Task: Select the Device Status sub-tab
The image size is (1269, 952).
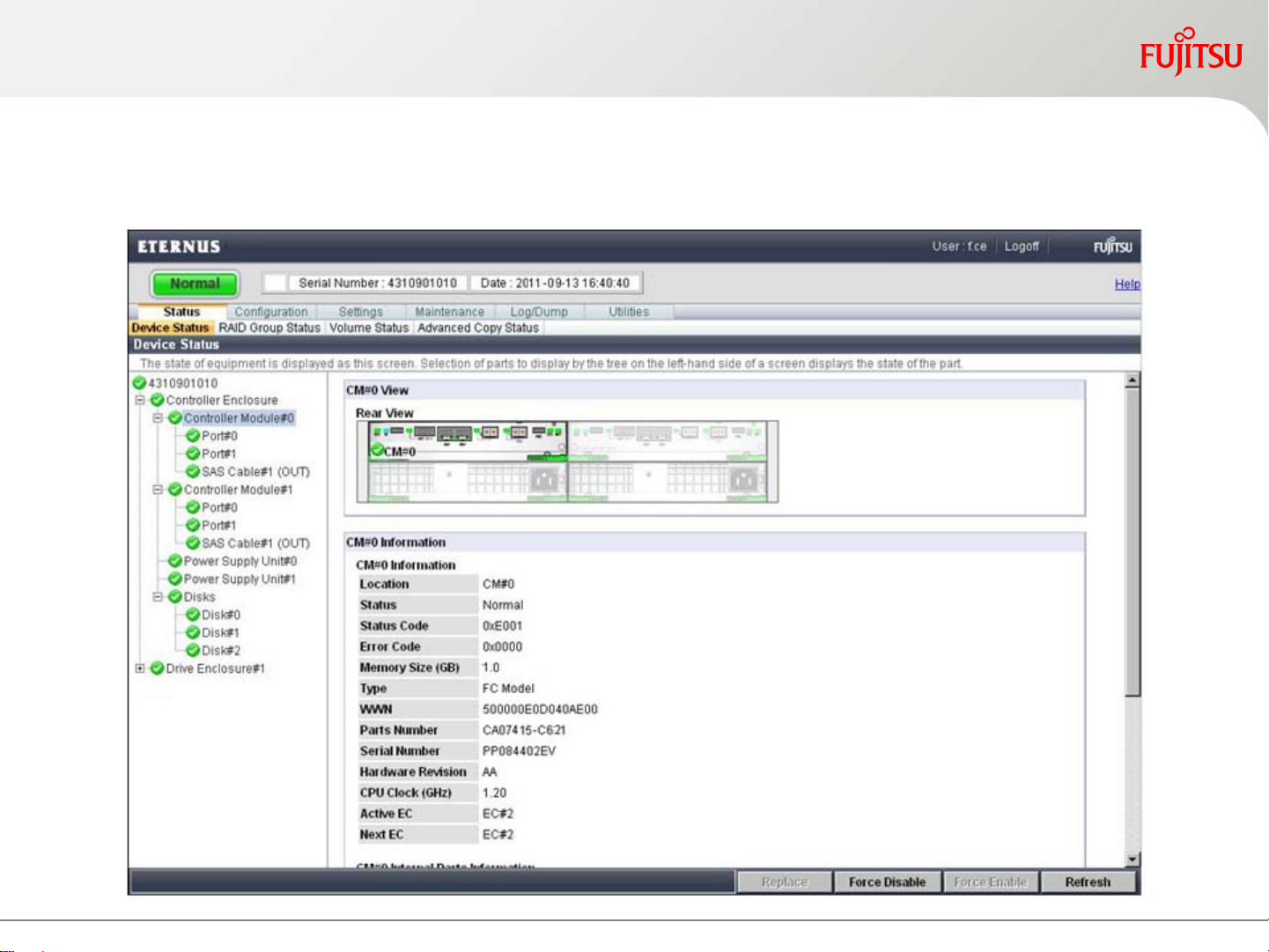Action: 171,328
